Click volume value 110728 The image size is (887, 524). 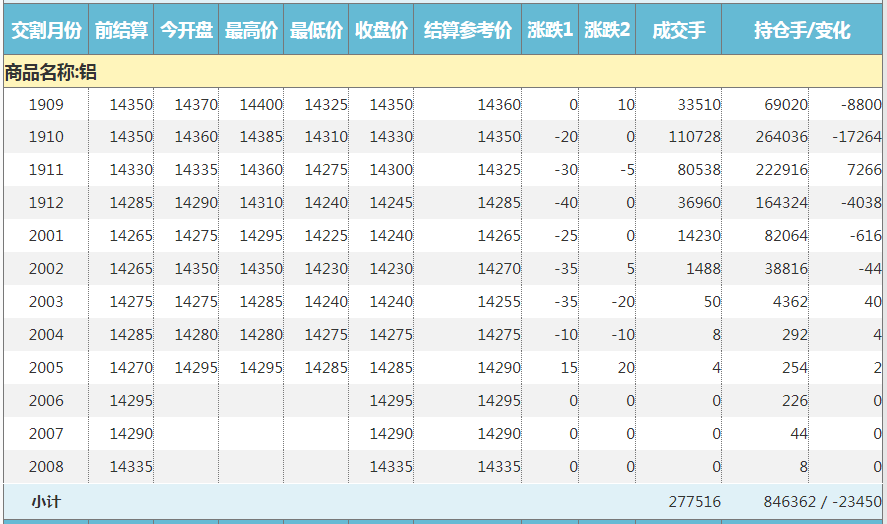pos(694,137)
